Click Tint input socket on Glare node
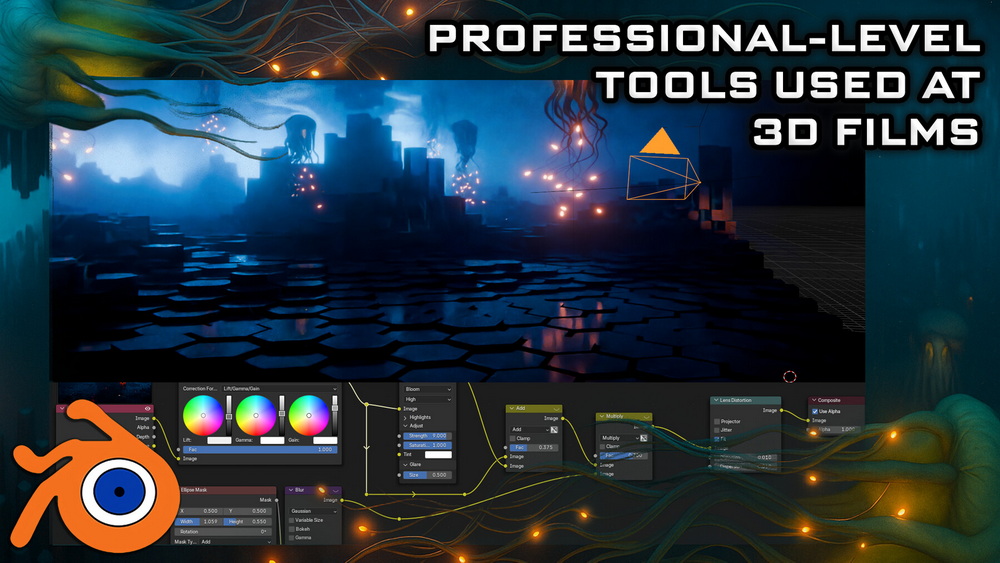This screenshot has height=563, width=1000. click(399, 455)
